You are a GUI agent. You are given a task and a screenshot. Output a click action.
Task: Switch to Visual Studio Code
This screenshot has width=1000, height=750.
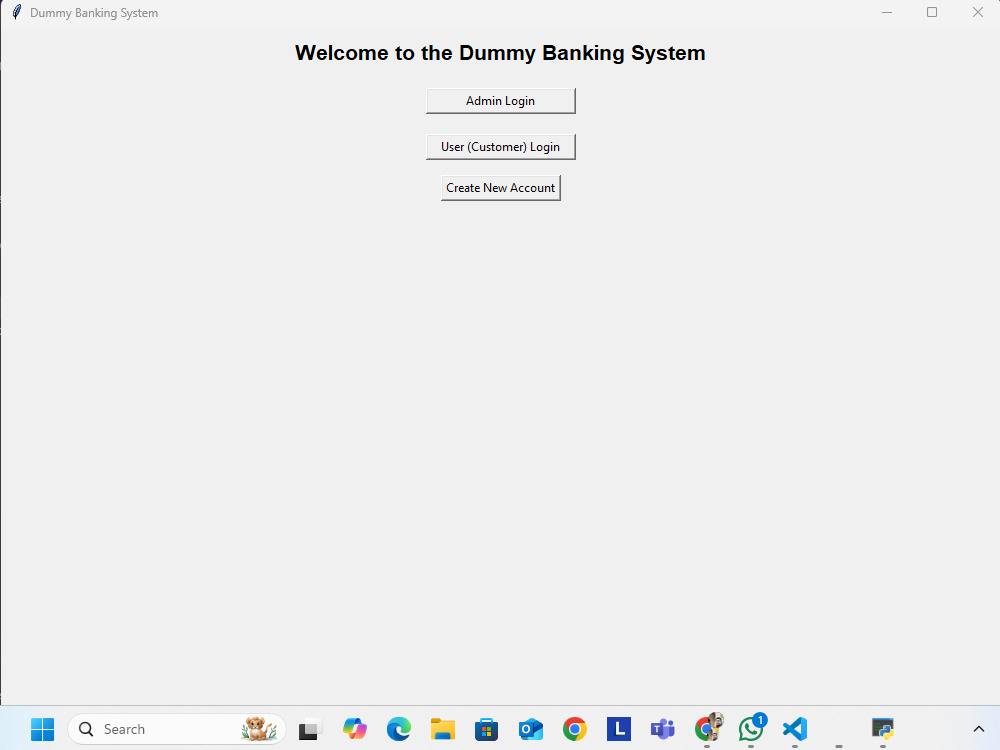[795, 729]
